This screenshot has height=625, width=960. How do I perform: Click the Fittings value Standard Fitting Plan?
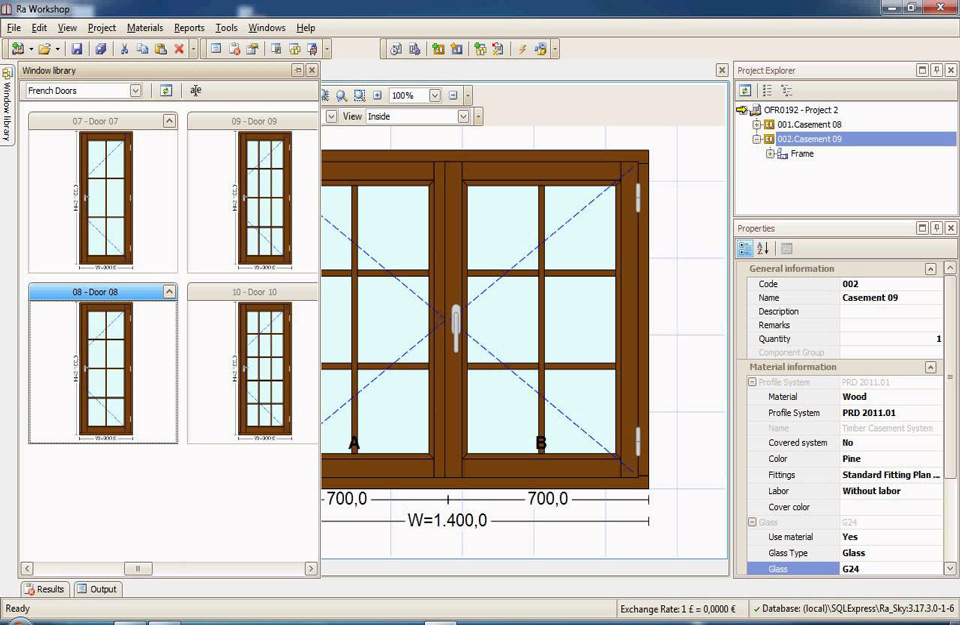point(891,474)
